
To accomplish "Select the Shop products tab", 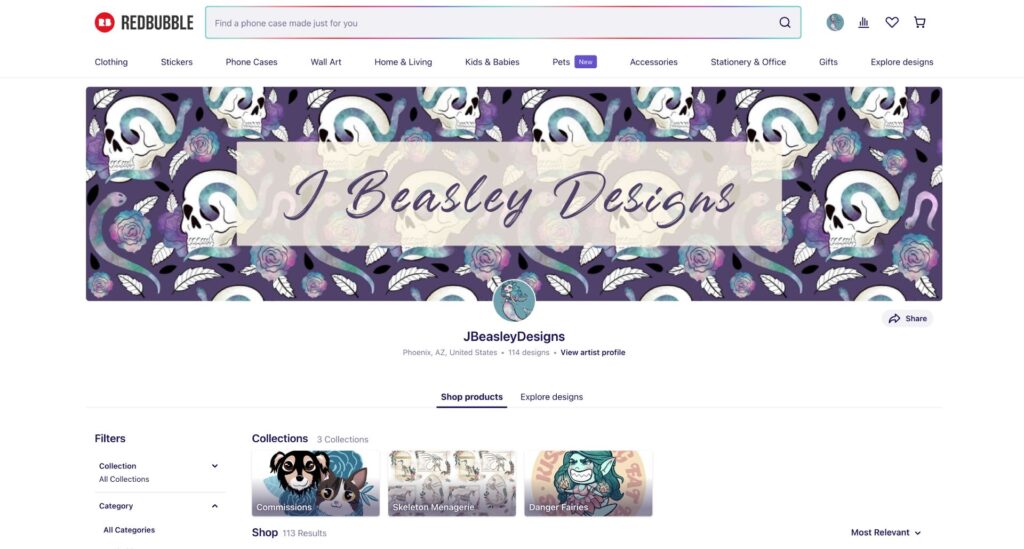I will 472,397.
